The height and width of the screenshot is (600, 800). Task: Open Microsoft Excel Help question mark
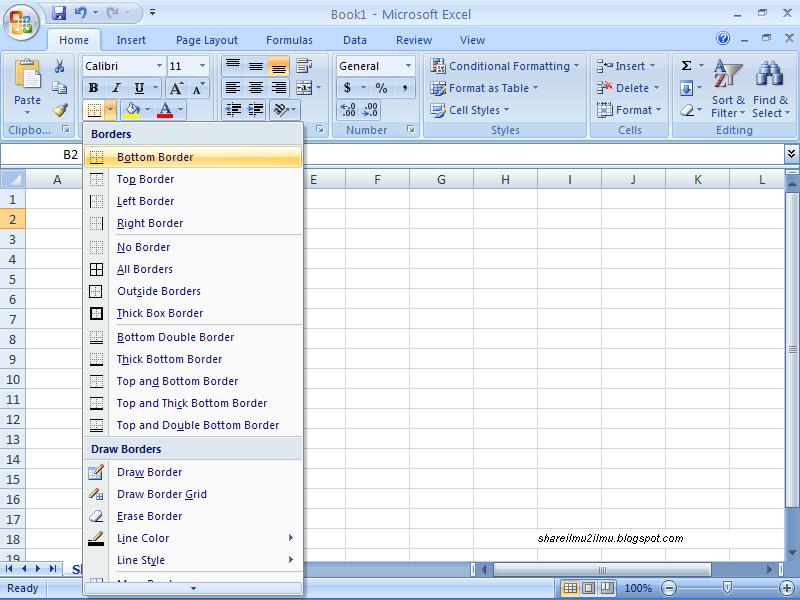[x=722, y=38]
